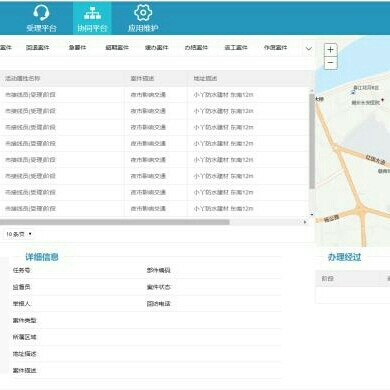Expand the chevron after the case tabs
390x390 pixels.
click(x=309, y=48)
